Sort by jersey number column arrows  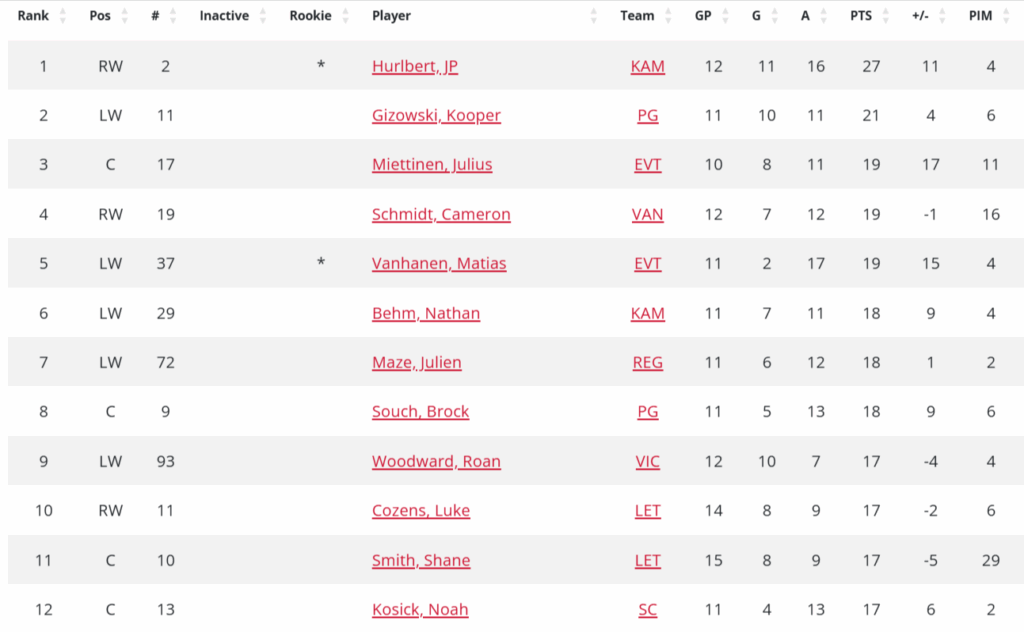coord(173,16)
